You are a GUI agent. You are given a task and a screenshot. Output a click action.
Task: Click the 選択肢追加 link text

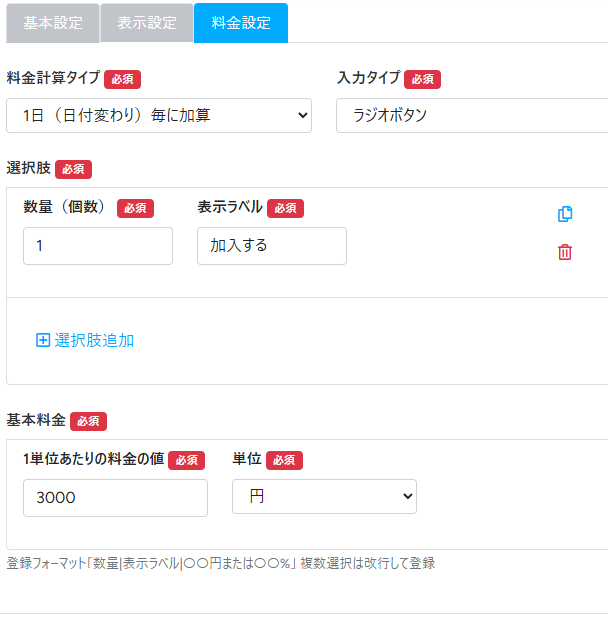94,340
